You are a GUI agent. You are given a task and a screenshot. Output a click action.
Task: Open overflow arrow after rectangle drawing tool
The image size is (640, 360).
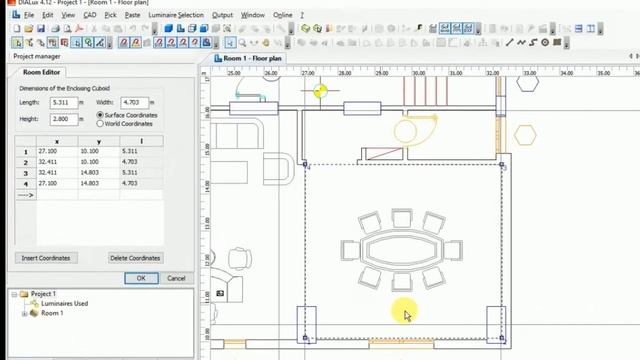pyautogui.click(x=567, y=42)
